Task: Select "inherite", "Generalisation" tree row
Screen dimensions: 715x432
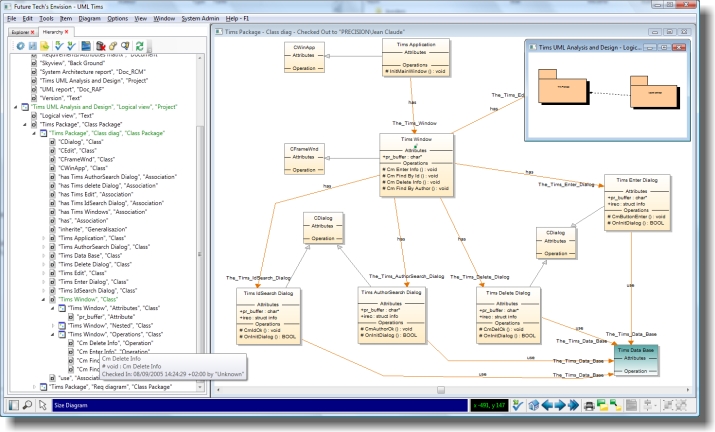Action: [93, 229]
